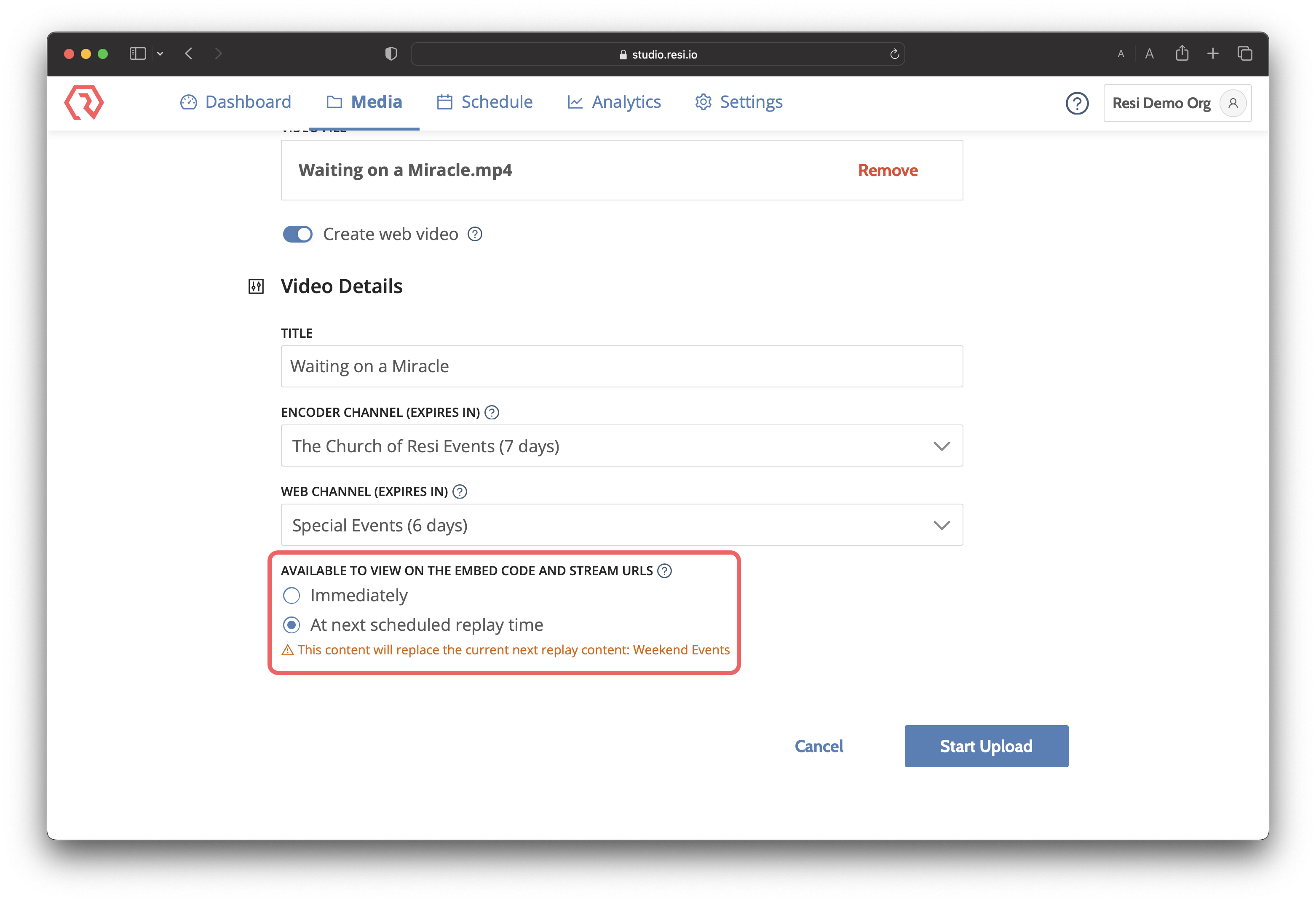Open the Schedule tab

[x=485, y=102]
